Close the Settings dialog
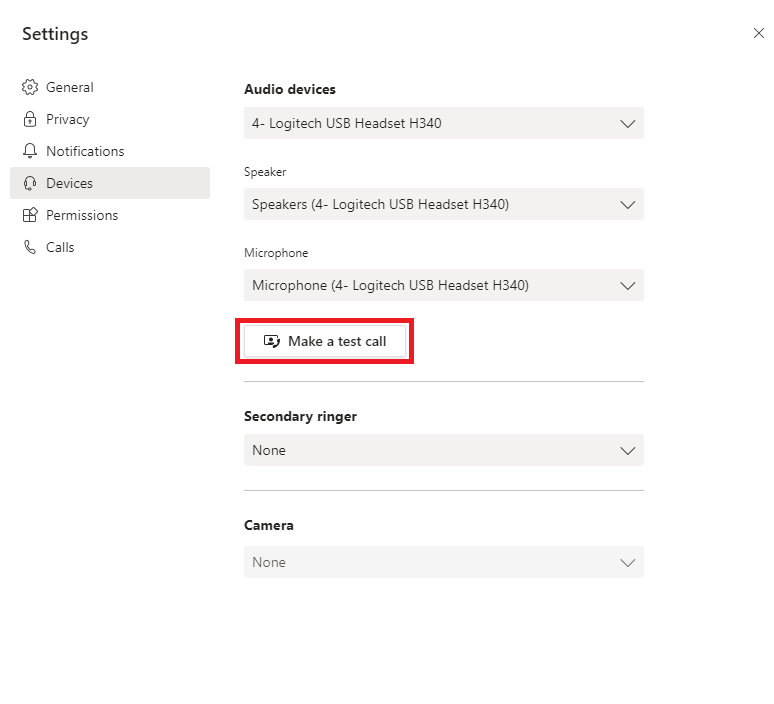Screen dimensions: 774x704 point(758,33)
